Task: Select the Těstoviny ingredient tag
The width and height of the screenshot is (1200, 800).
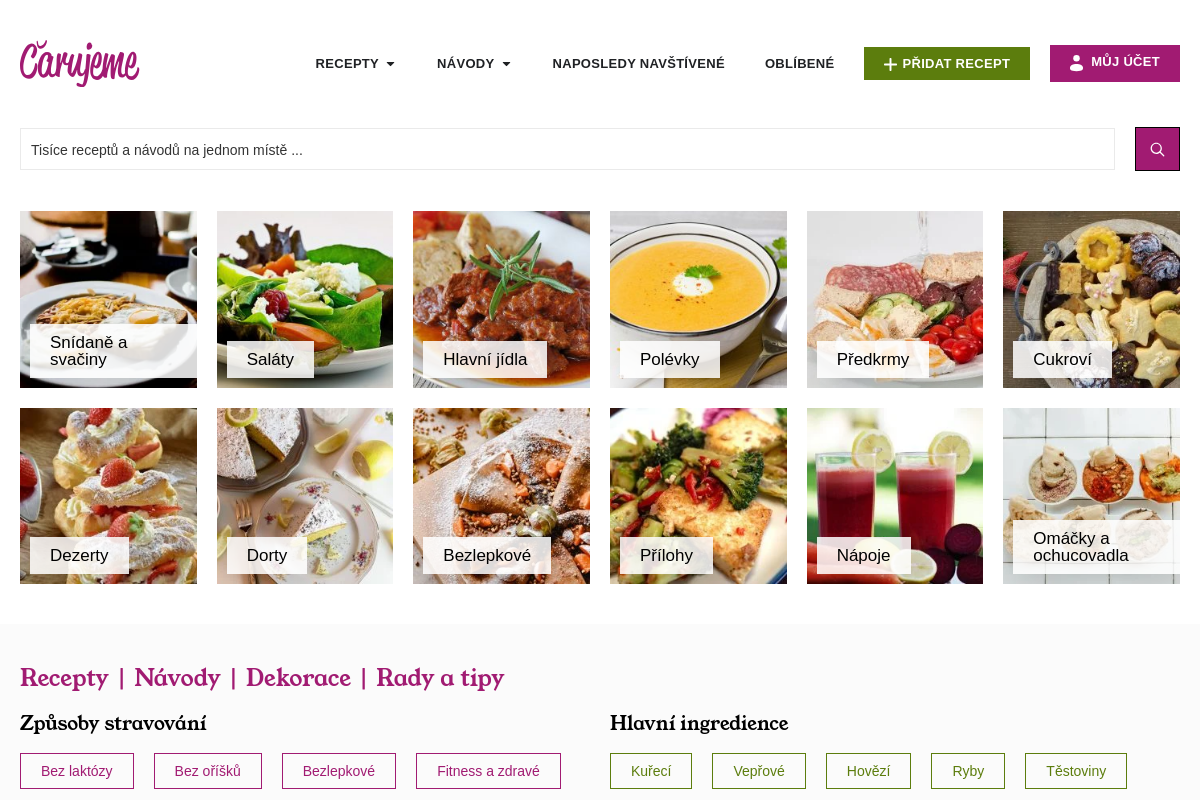Action: [1076, 771]
